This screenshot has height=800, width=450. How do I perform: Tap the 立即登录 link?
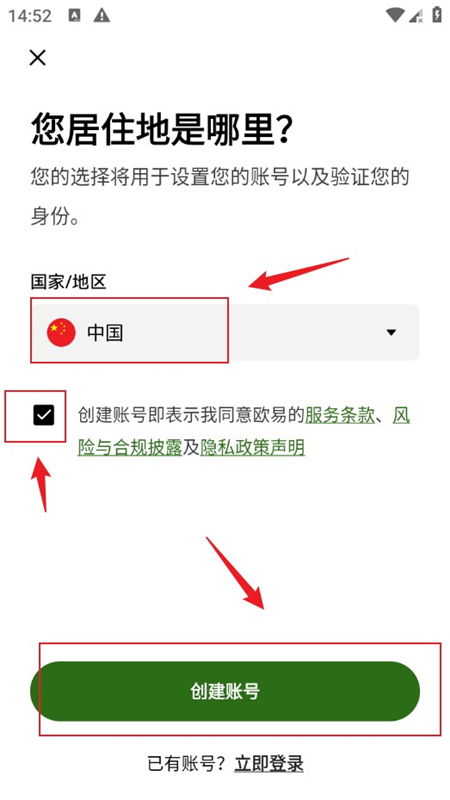coord(269,764)
